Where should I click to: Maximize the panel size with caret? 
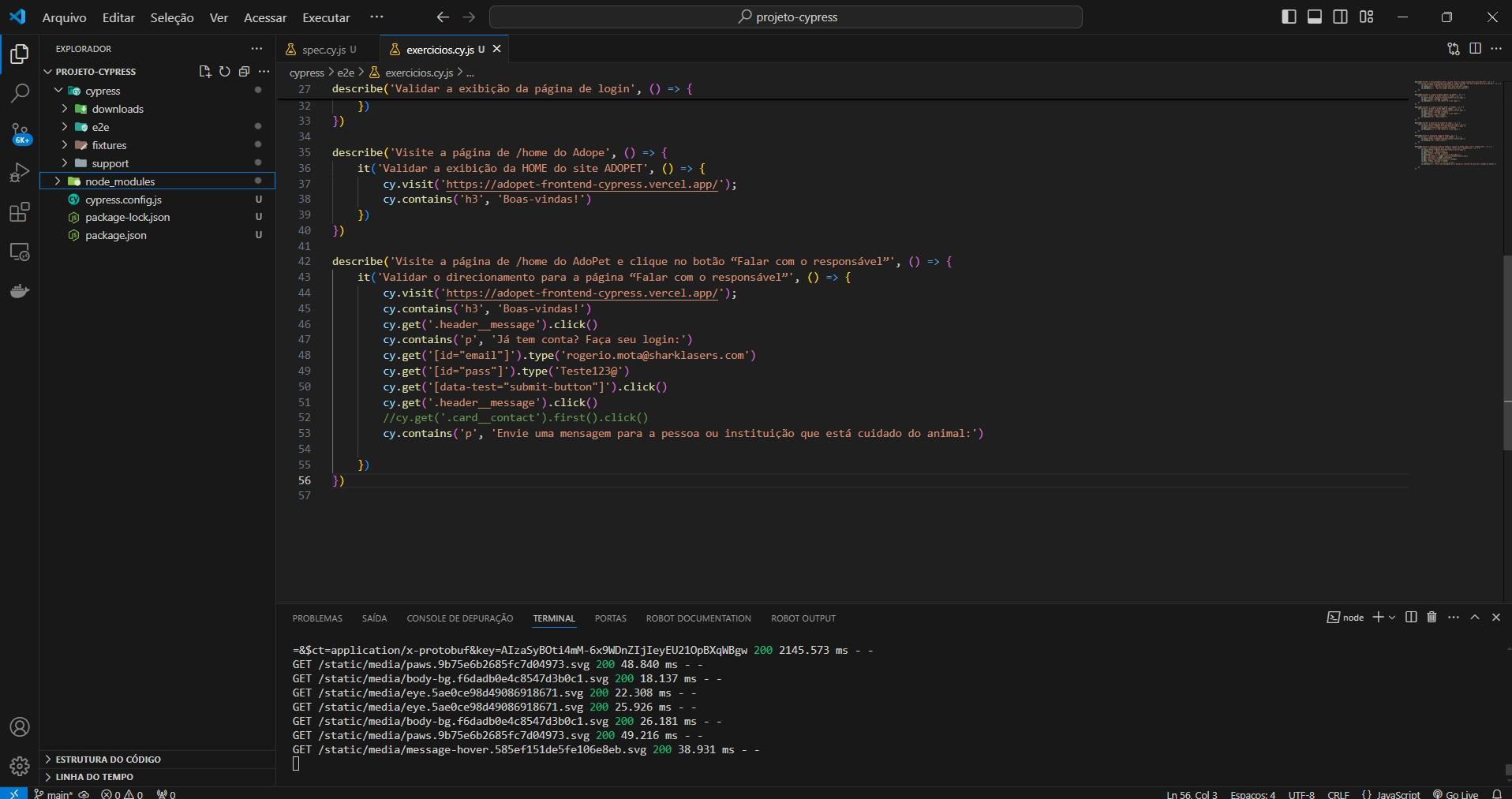tap(1475, 618)
